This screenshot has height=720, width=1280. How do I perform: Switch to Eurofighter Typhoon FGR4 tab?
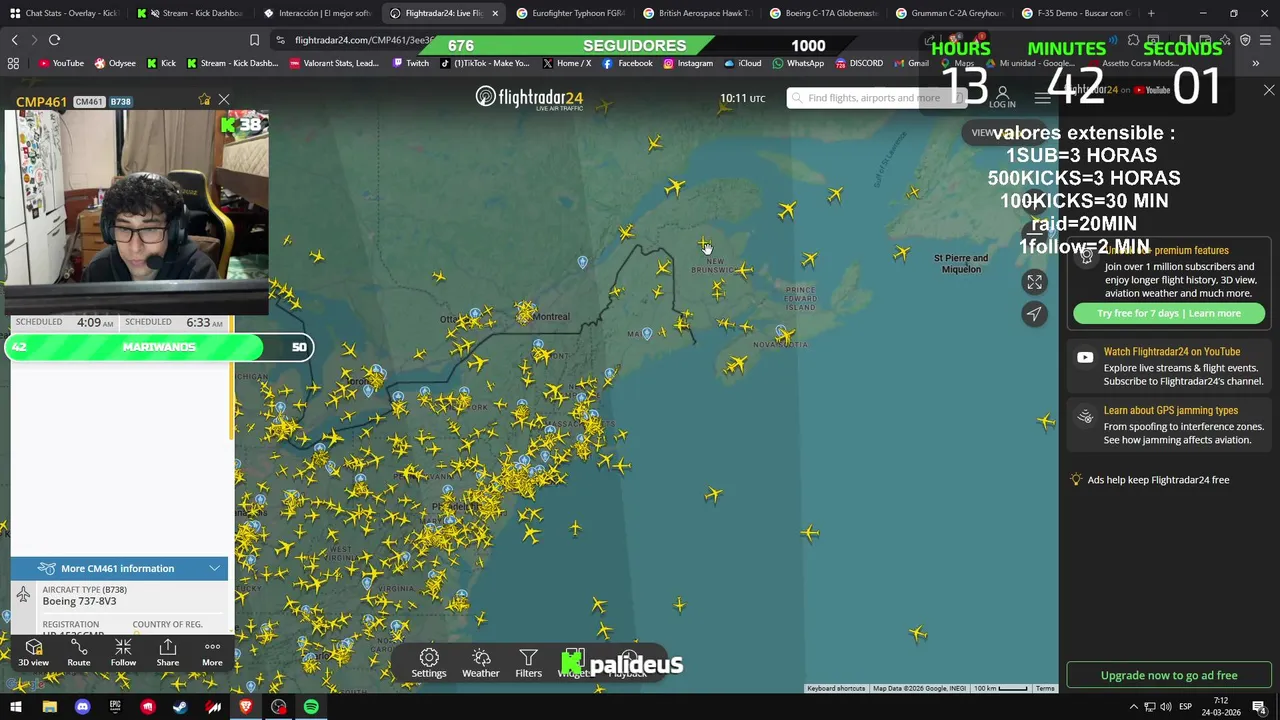[x=570, y=13]
